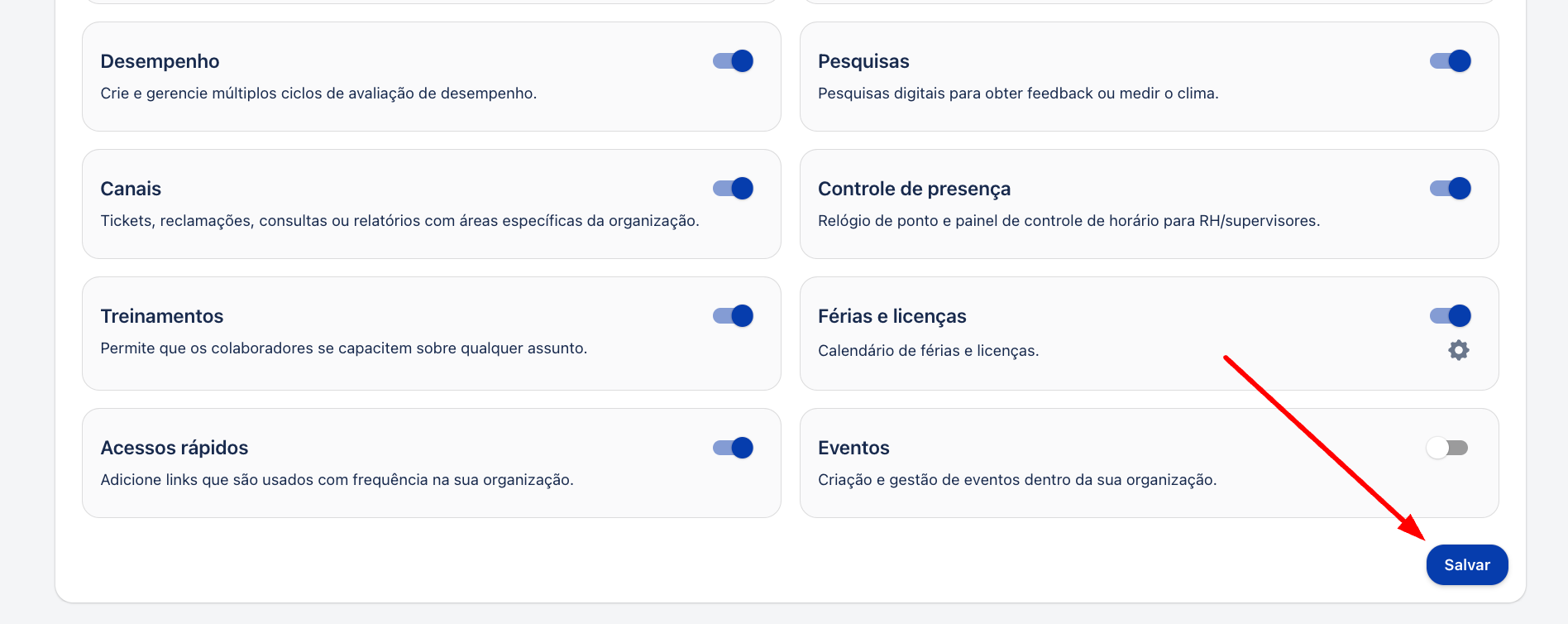Select the Desempenho card title
Viewport: 1568px width, 624px height.
160,61
